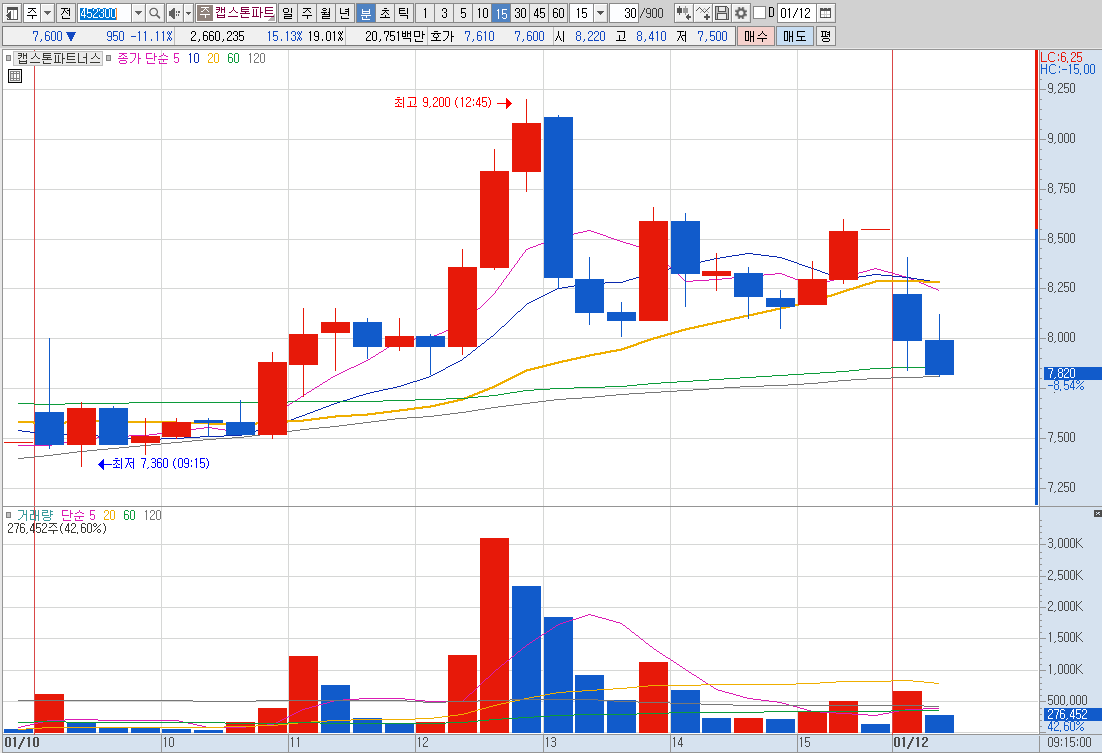Click the bar count field showing 30

point(625,13)
